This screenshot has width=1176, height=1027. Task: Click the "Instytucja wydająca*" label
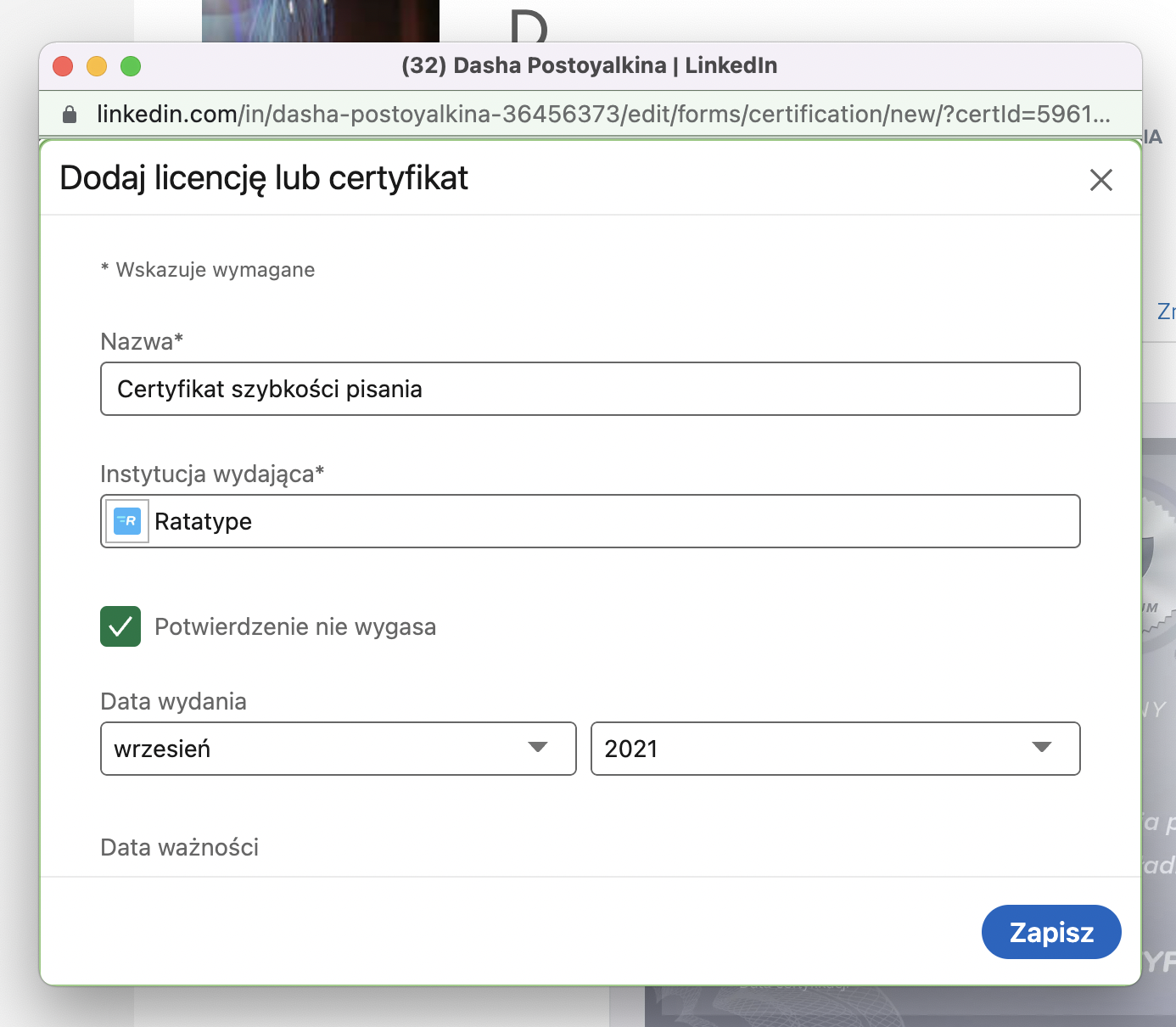[x=212, y=474]
